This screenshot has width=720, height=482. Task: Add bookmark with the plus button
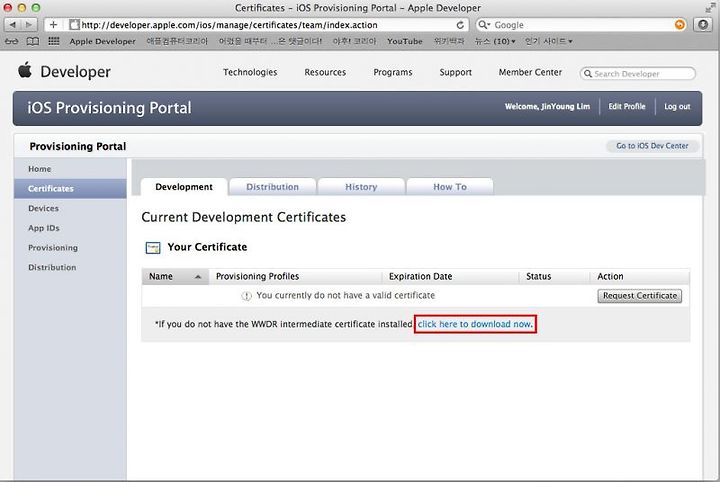click(x=53, y=25)
